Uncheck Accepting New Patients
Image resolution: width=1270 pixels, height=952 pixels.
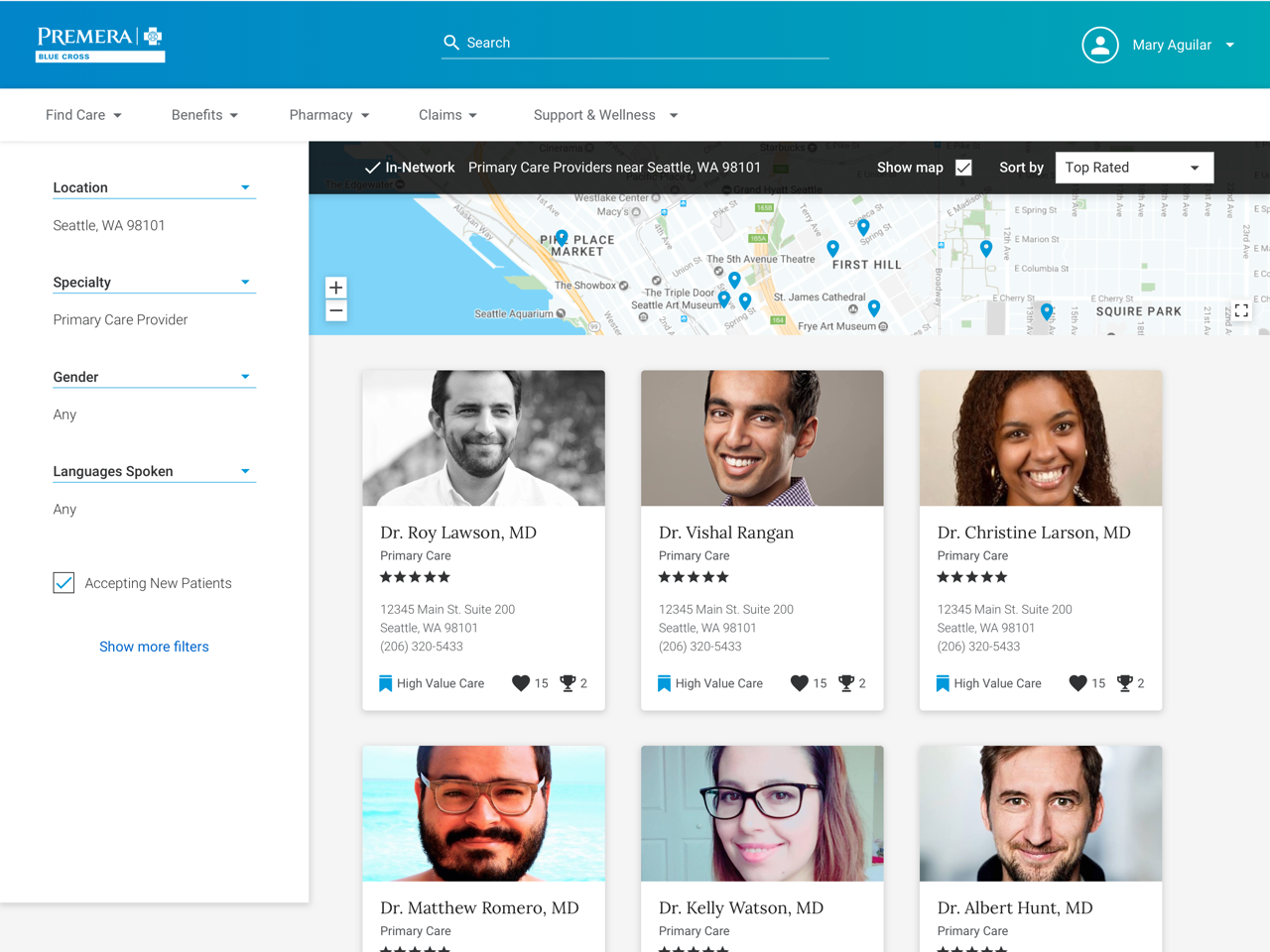tap(63, 583)
